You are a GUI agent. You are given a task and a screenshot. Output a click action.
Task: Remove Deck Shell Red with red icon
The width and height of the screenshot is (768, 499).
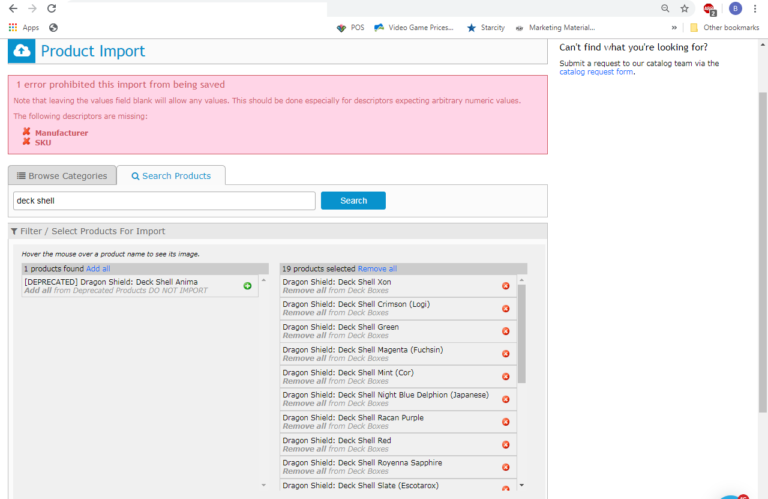pyautogui.click(x=505, y=445)
